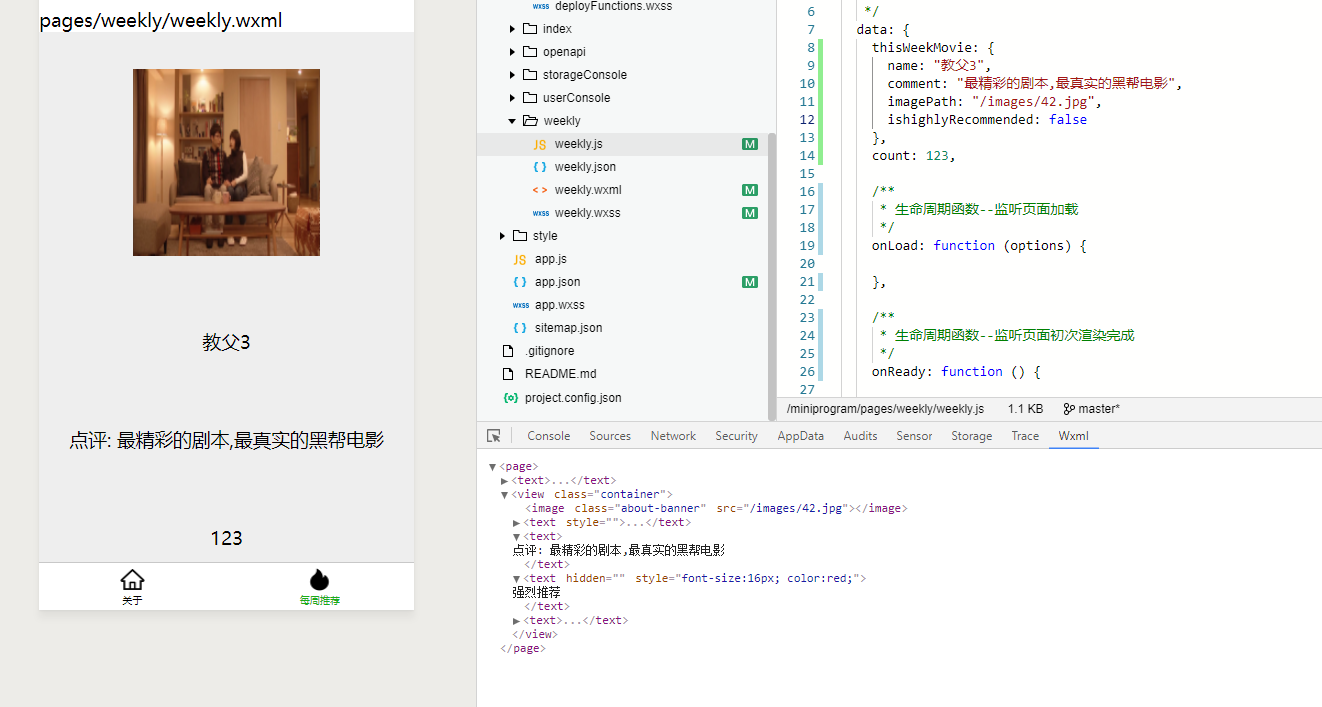Select README.md file
1322x707 pixels.
(x=560, y=374)
